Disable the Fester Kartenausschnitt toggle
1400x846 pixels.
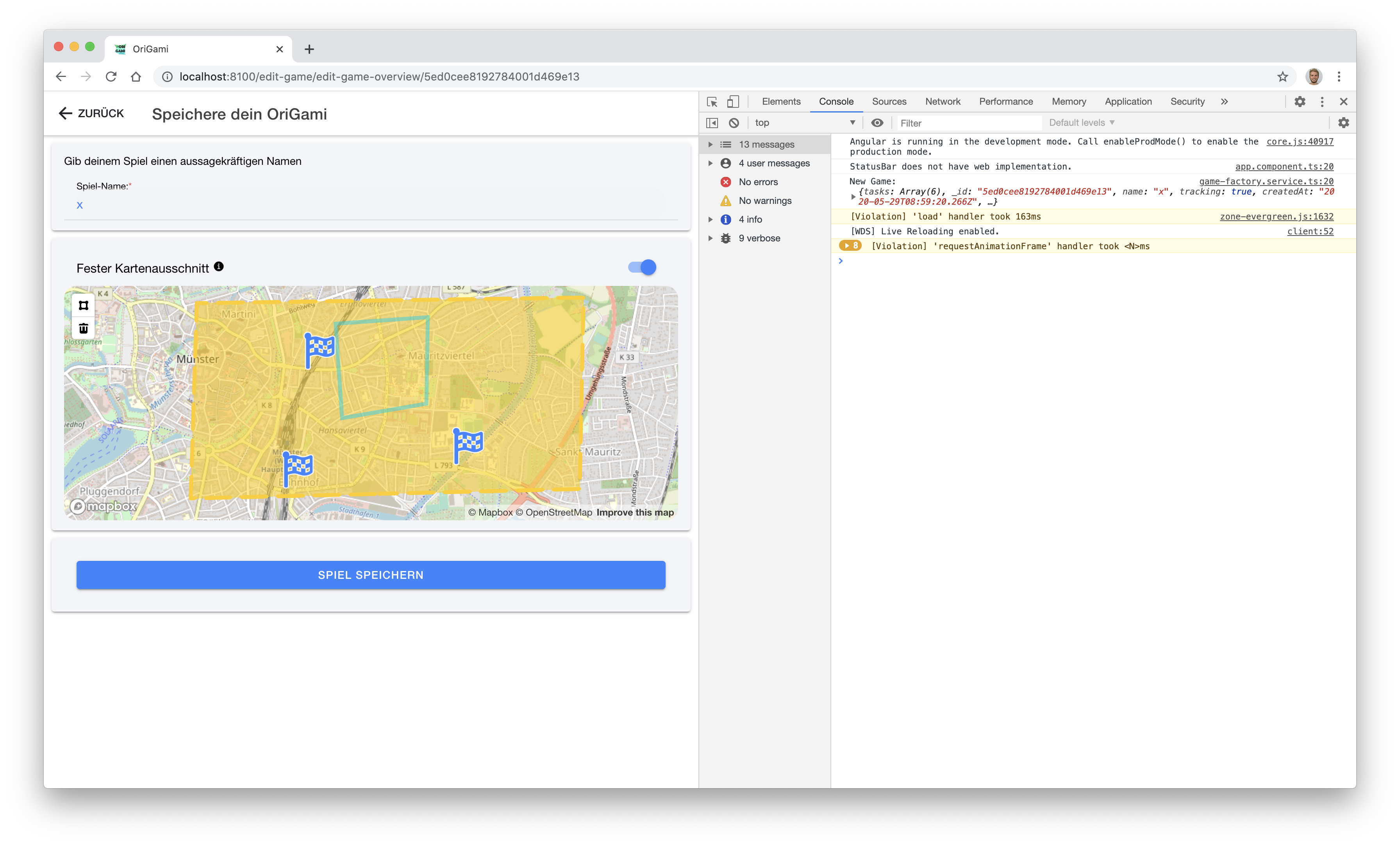point(642,266)
